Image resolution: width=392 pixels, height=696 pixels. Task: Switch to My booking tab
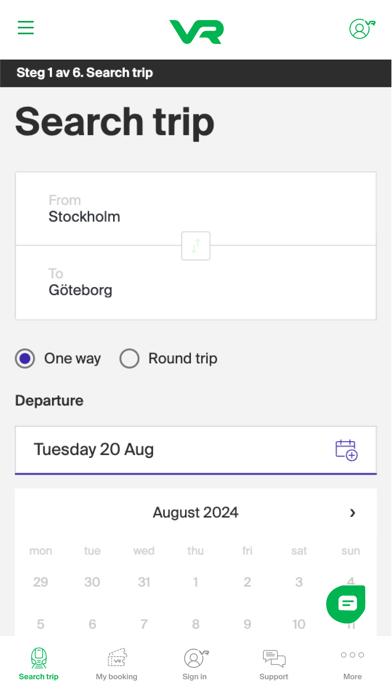click(117, 664)
